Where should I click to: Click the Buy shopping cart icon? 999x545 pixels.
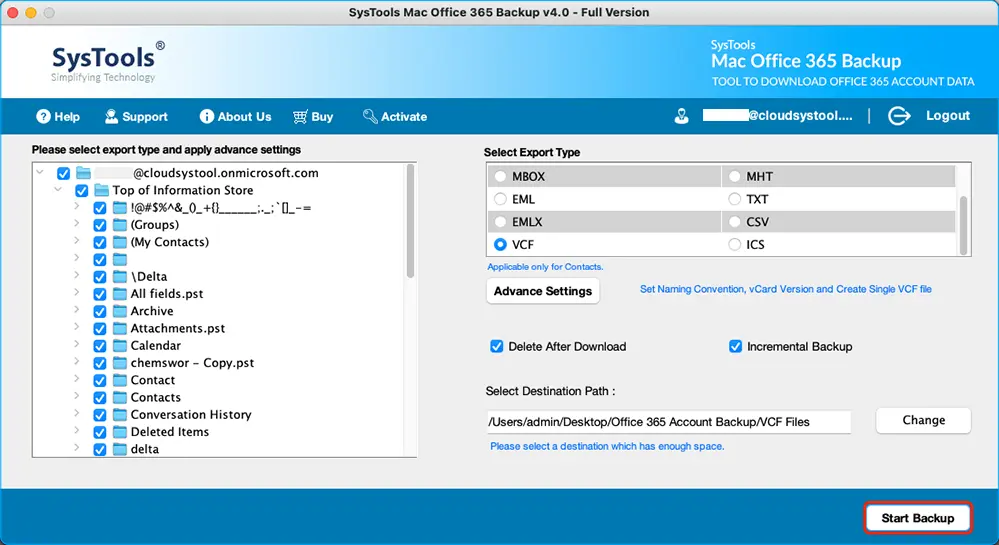[x=300, y=117]
